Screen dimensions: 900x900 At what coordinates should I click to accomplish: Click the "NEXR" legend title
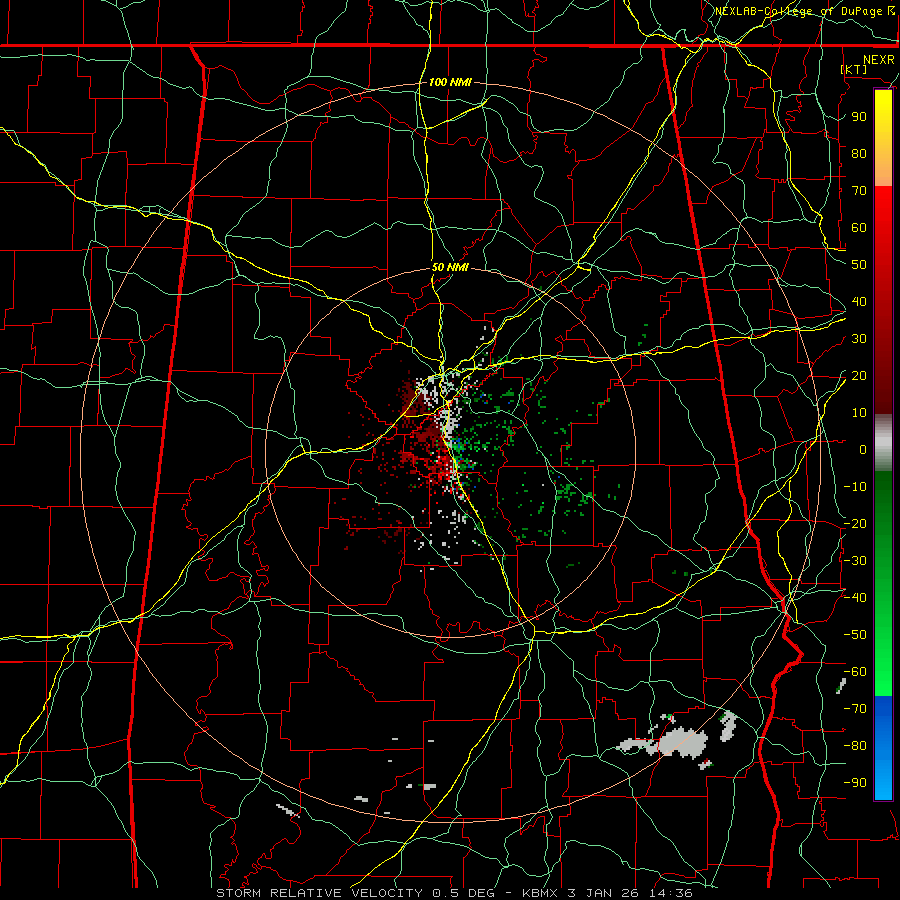click(879, 60)
